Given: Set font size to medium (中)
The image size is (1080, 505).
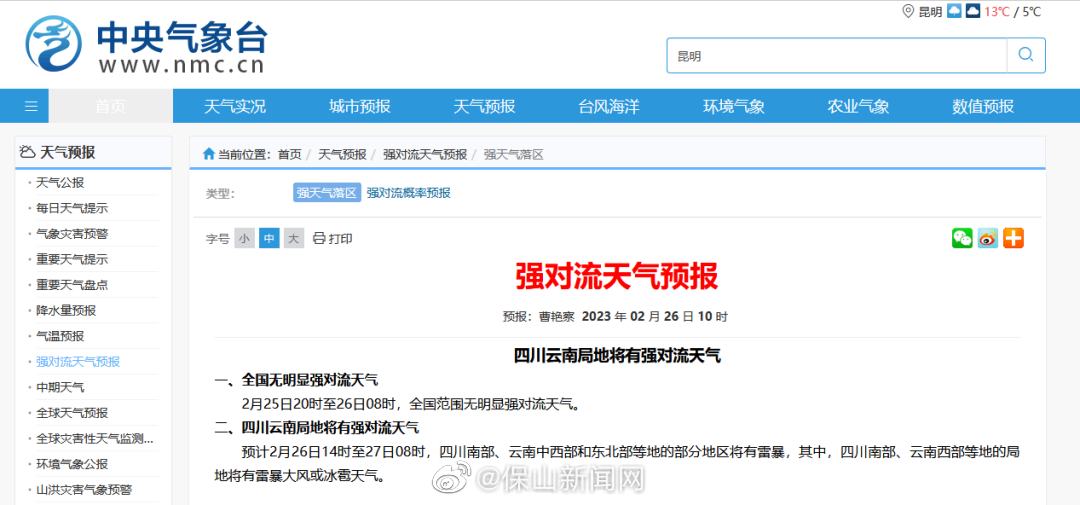Looking at the screenshot, I should (x=269, y=239).
